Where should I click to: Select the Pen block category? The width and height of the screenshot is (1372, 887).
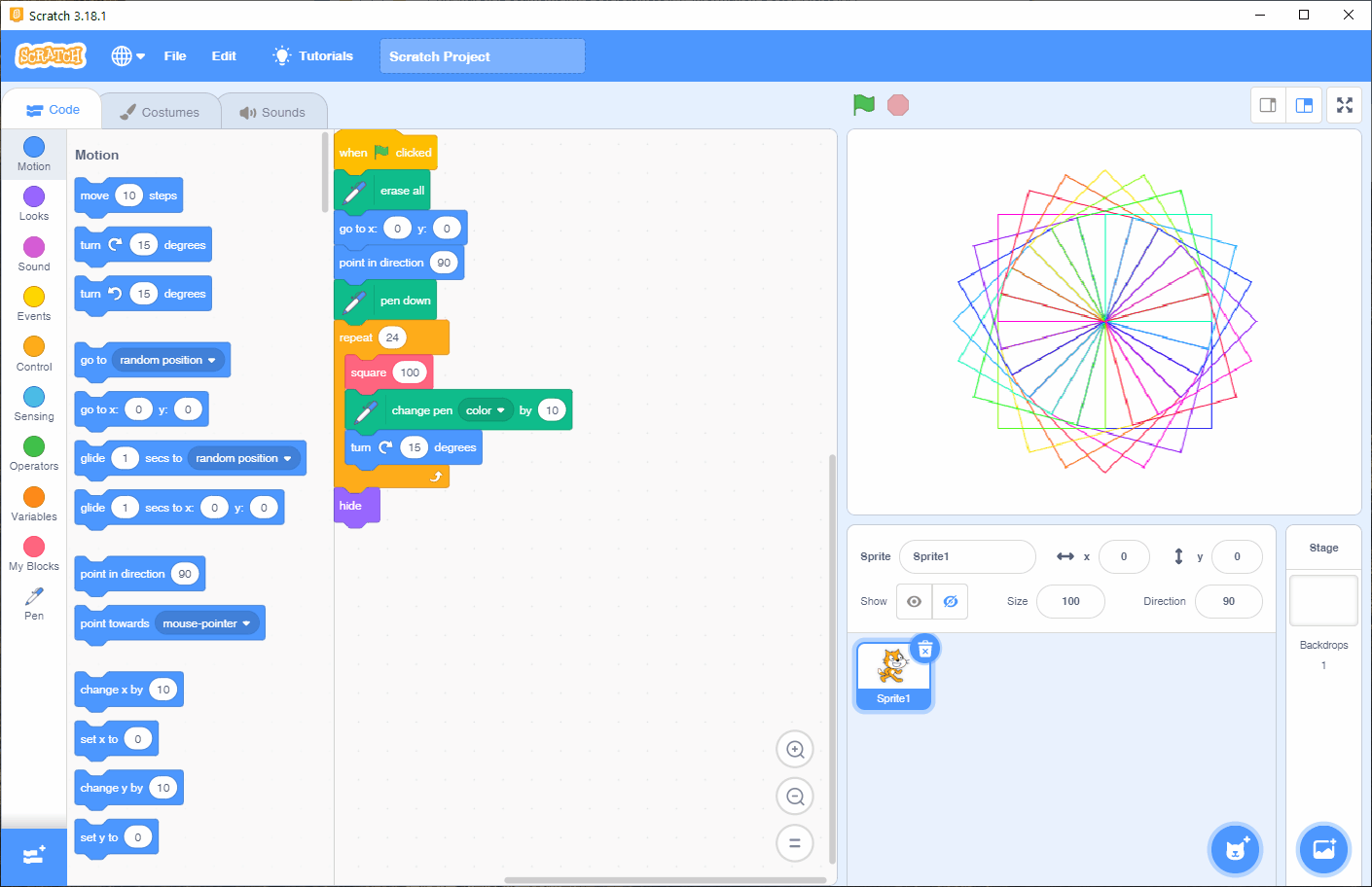point(34,603)
